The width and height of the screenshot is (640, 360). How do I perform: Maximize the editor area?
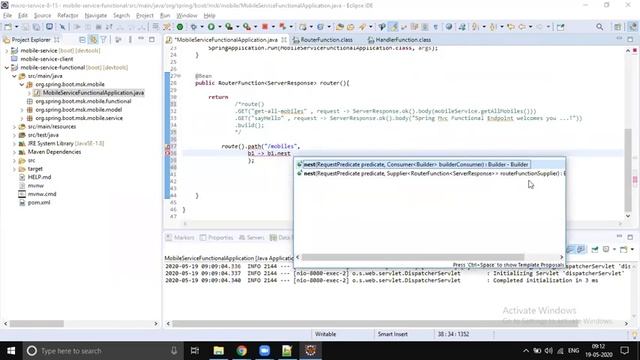[x=630, y=40]
